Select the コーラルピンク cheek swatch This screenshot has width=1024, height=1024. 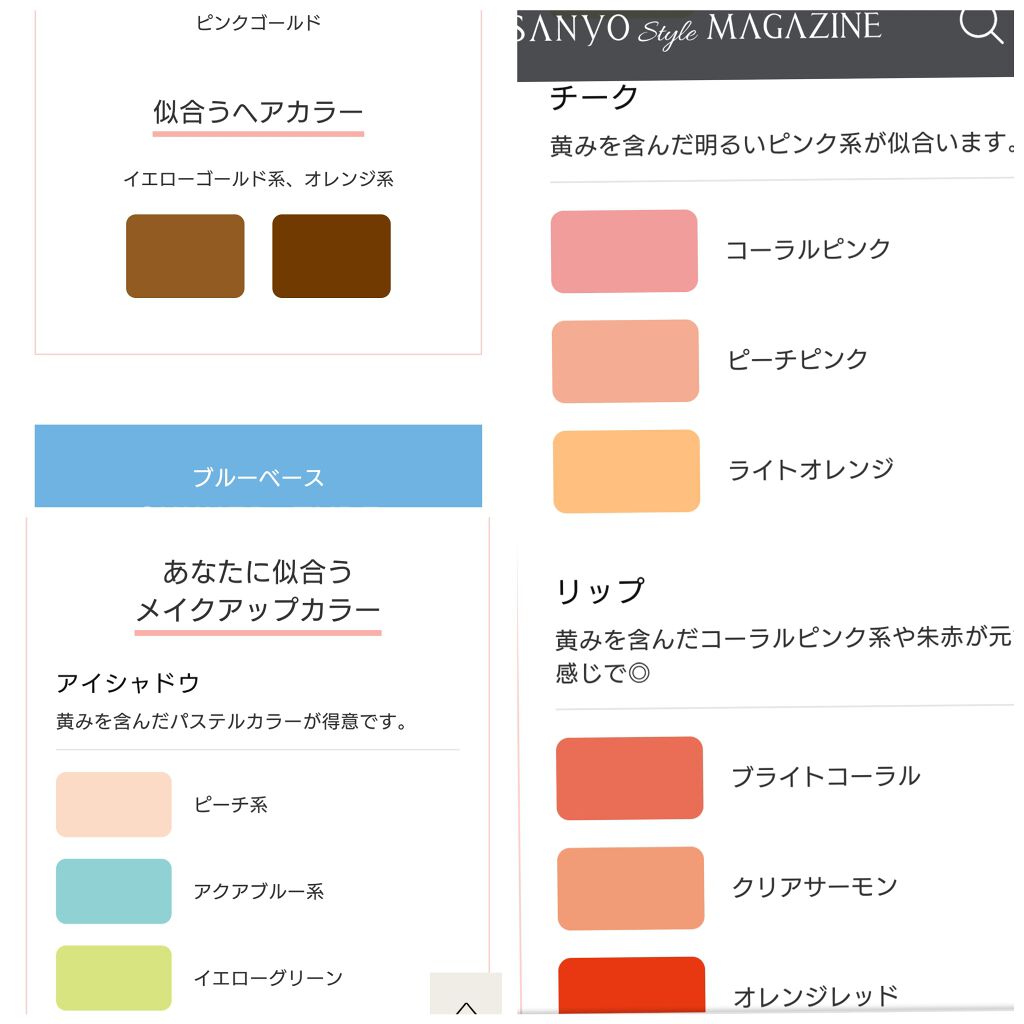pyautogui.click(x=624, y=251)
